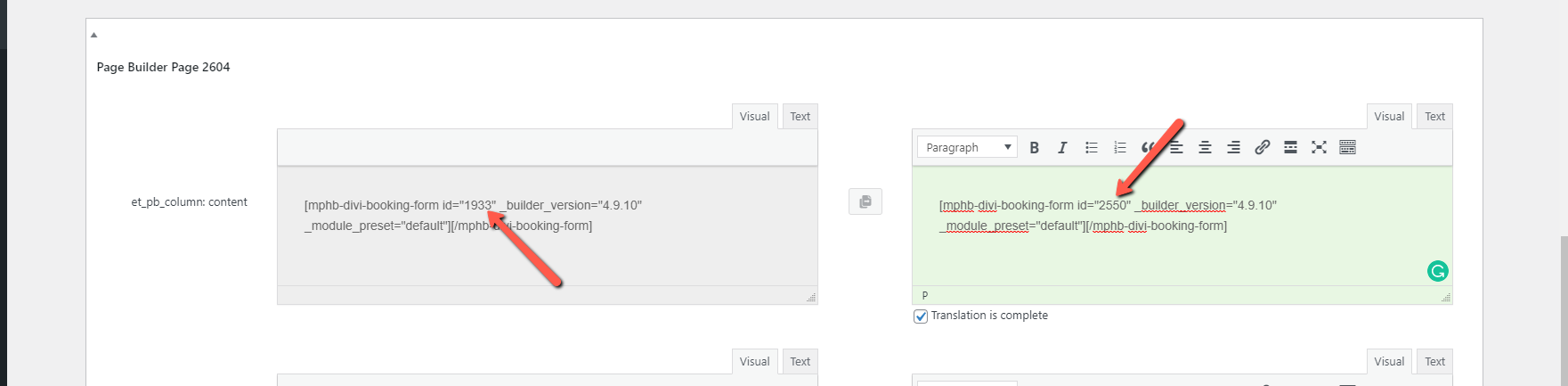Screen dimensions: 1568x386
Task: Insert or edit a link
Action: pos(1262,148)
